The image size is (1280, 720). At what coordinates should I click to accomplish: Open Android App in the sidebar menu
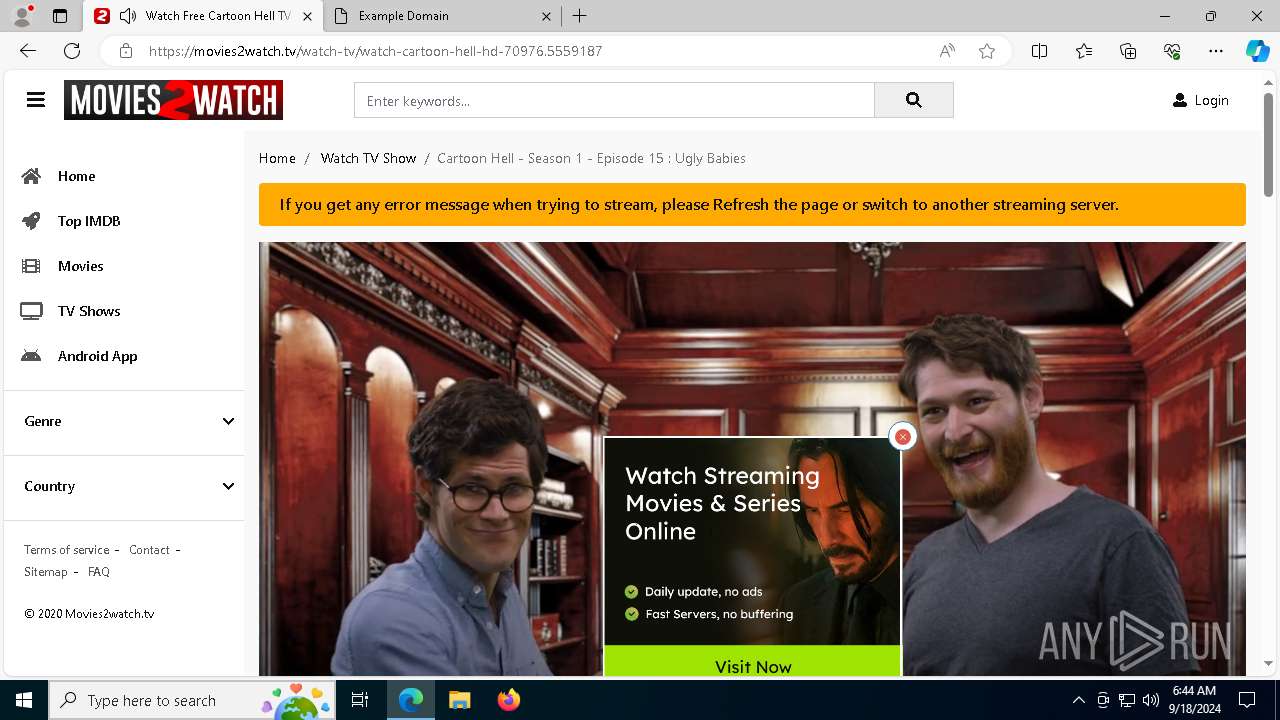pos(98,356)
